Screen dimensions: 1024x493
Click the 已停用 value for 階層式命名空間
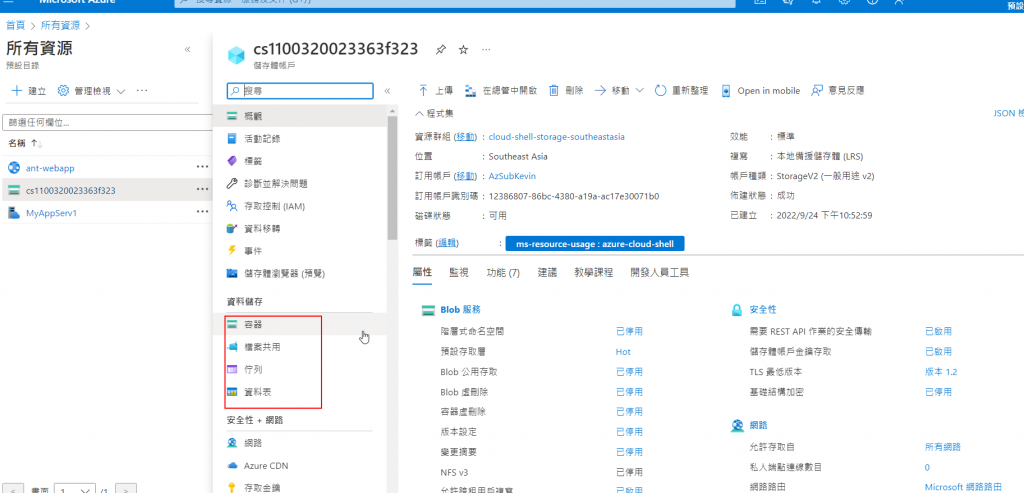coord(629,332)
